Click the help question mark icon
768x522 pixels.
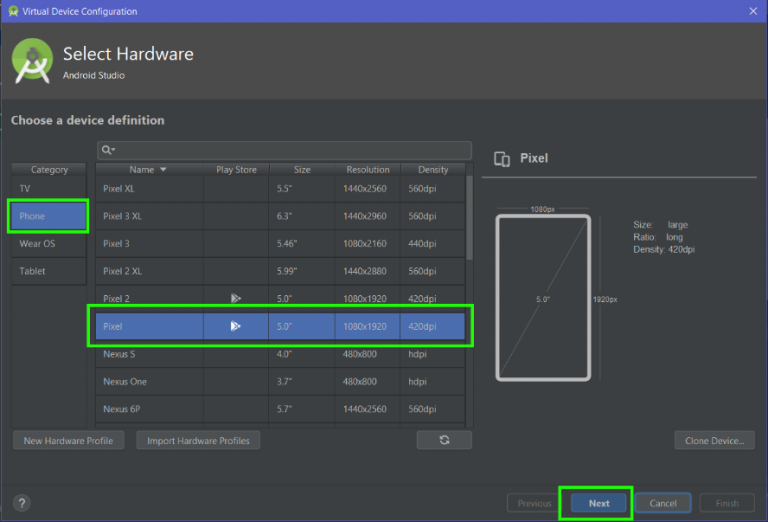(x=22, y=503)
